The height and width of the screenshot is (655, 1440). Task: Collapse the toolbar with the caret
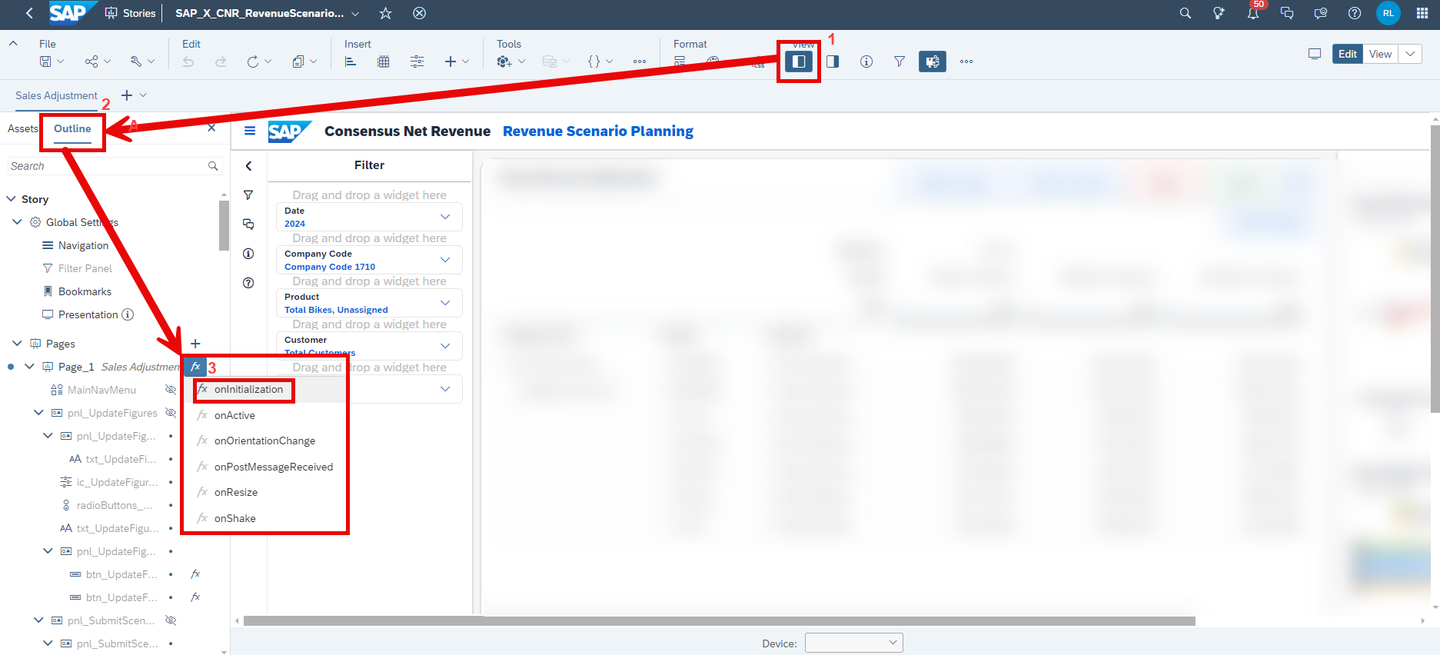14,44
